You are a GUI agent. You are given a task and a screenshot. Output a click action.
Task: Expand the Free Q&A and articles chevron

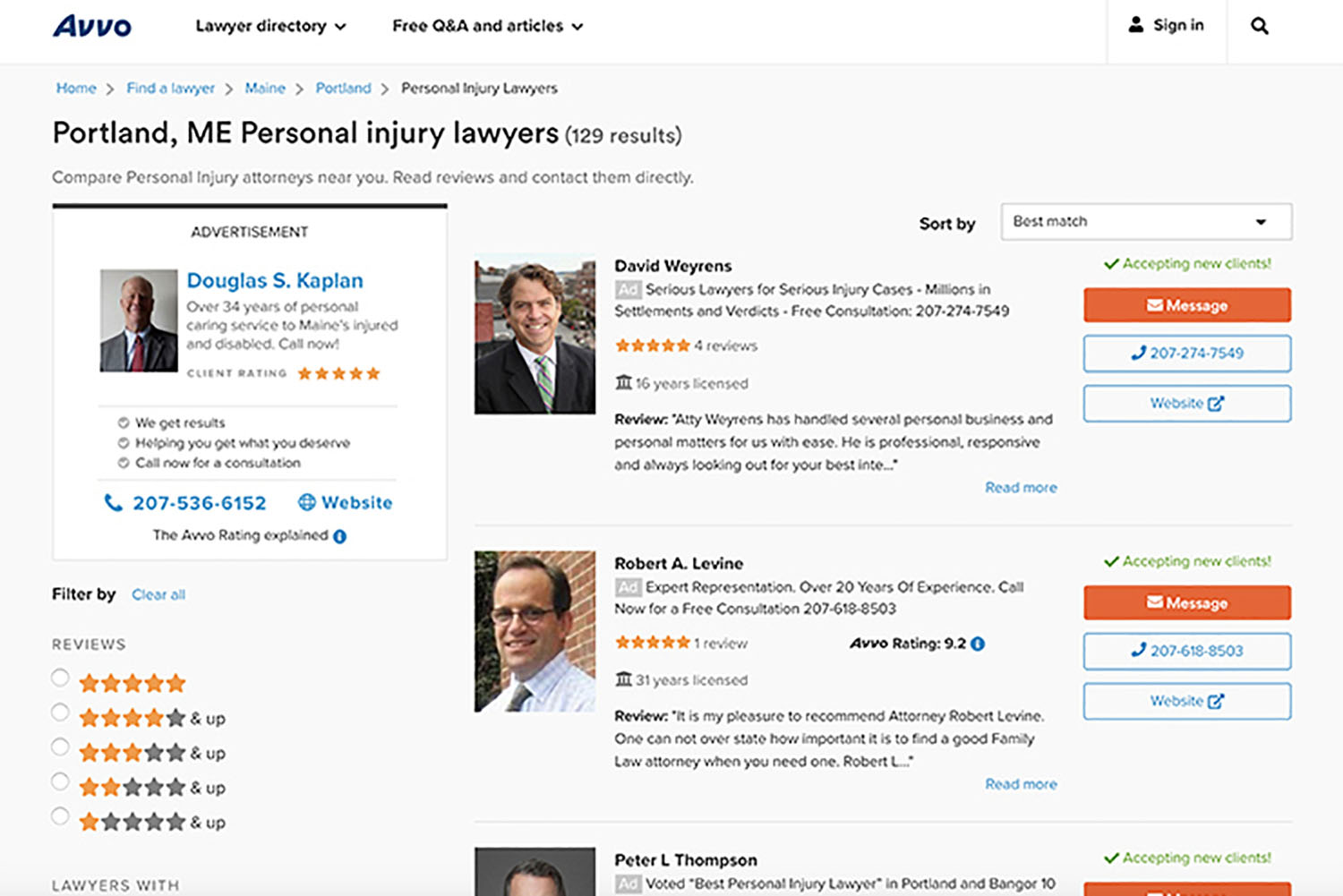(x=577, y=27)
